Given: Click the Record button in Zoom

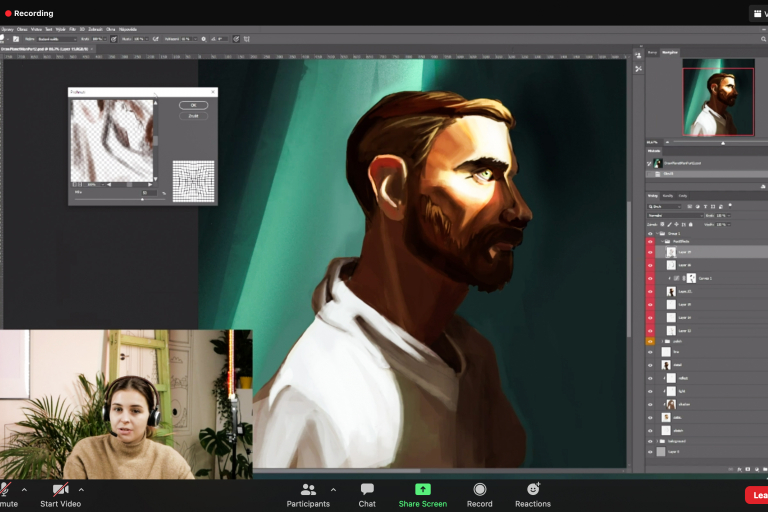Looking at the screenshot, I should [480, 495].
